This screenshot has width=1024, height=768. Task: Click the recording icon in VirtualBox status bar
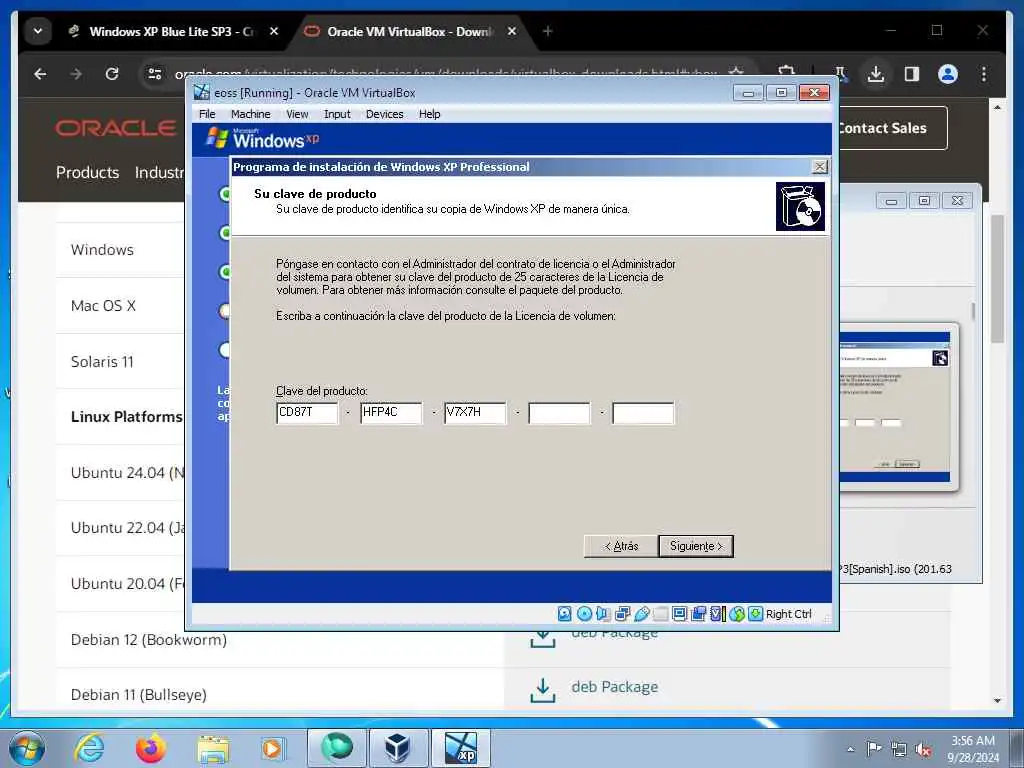699,614
